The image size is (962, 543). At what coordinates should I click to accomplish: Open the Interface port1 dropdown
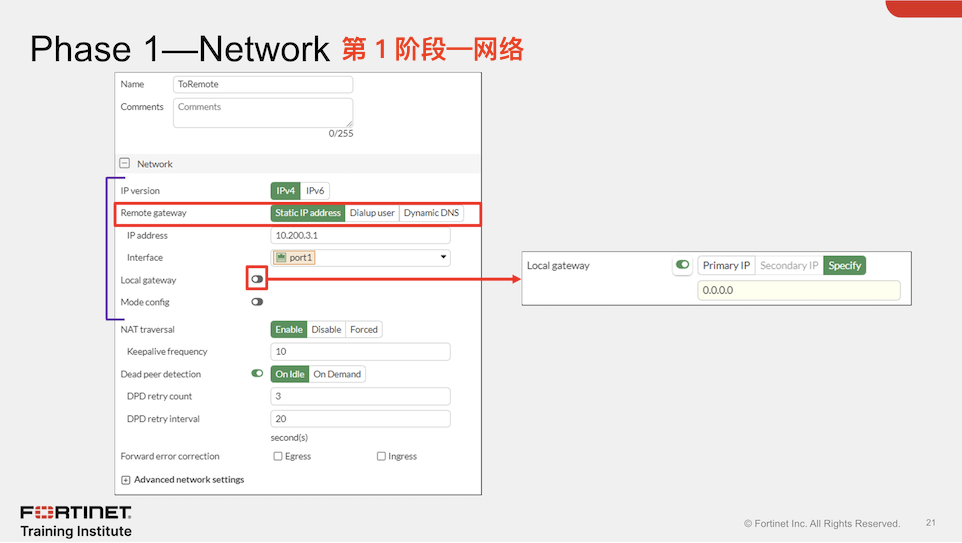(361, 258)
